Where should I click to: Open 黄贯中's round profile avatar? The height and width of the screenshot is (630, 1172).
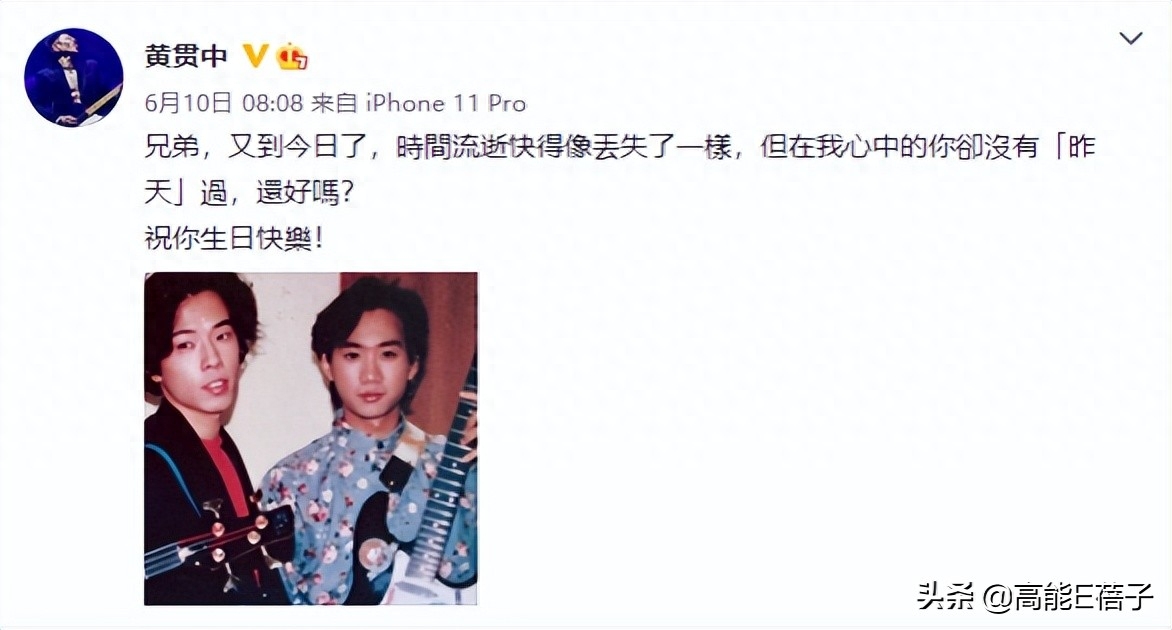click(73, 77)
